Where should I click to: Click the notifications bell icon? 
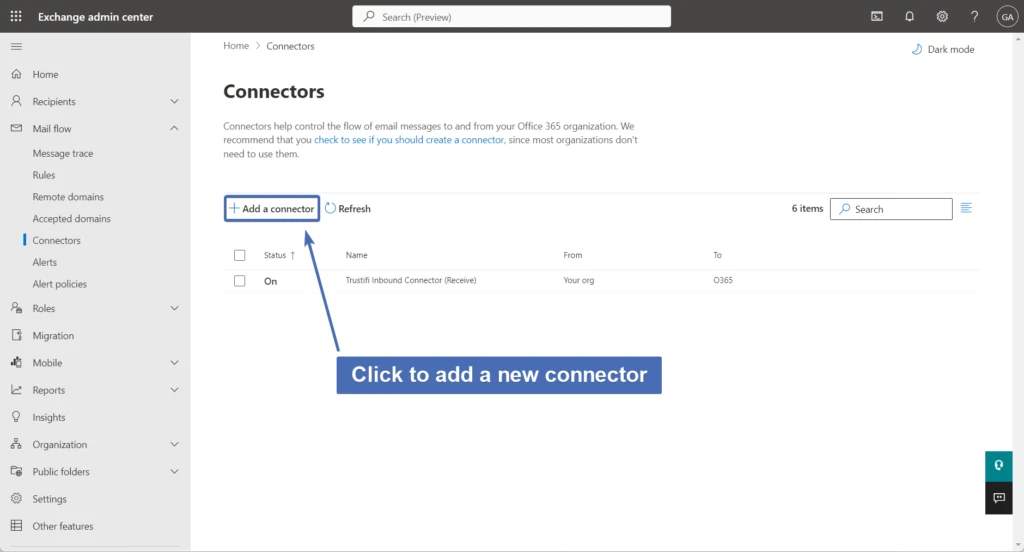(x=909, y=16)
